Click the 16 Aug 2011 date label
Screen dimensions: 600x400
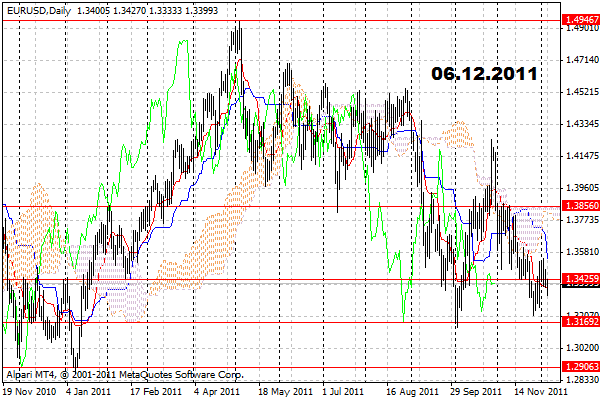(x=412, y=392)
